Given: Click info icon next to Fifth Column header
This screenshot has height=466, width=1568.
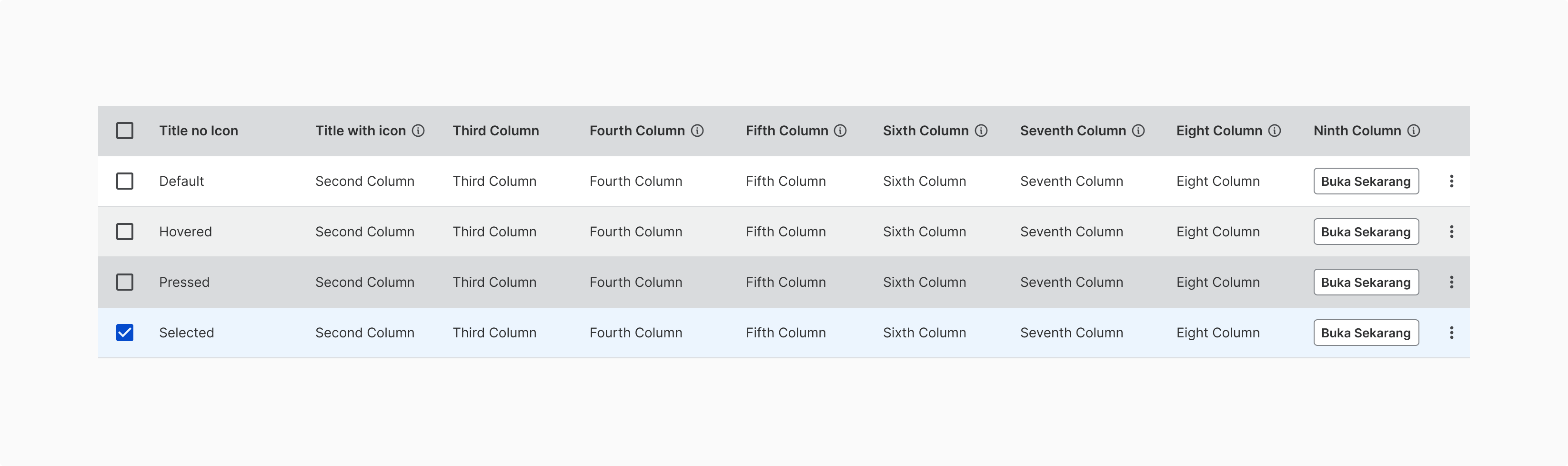Looking at the screenshot, I should (840, 131).
